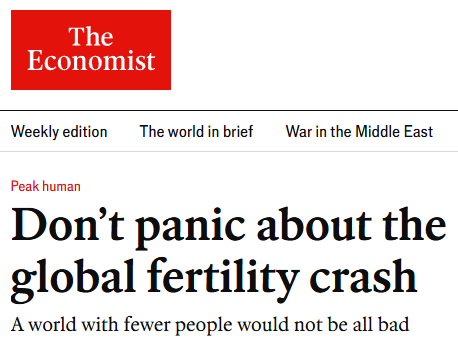Select the Weekly edition nav link

tap(59, 132)
